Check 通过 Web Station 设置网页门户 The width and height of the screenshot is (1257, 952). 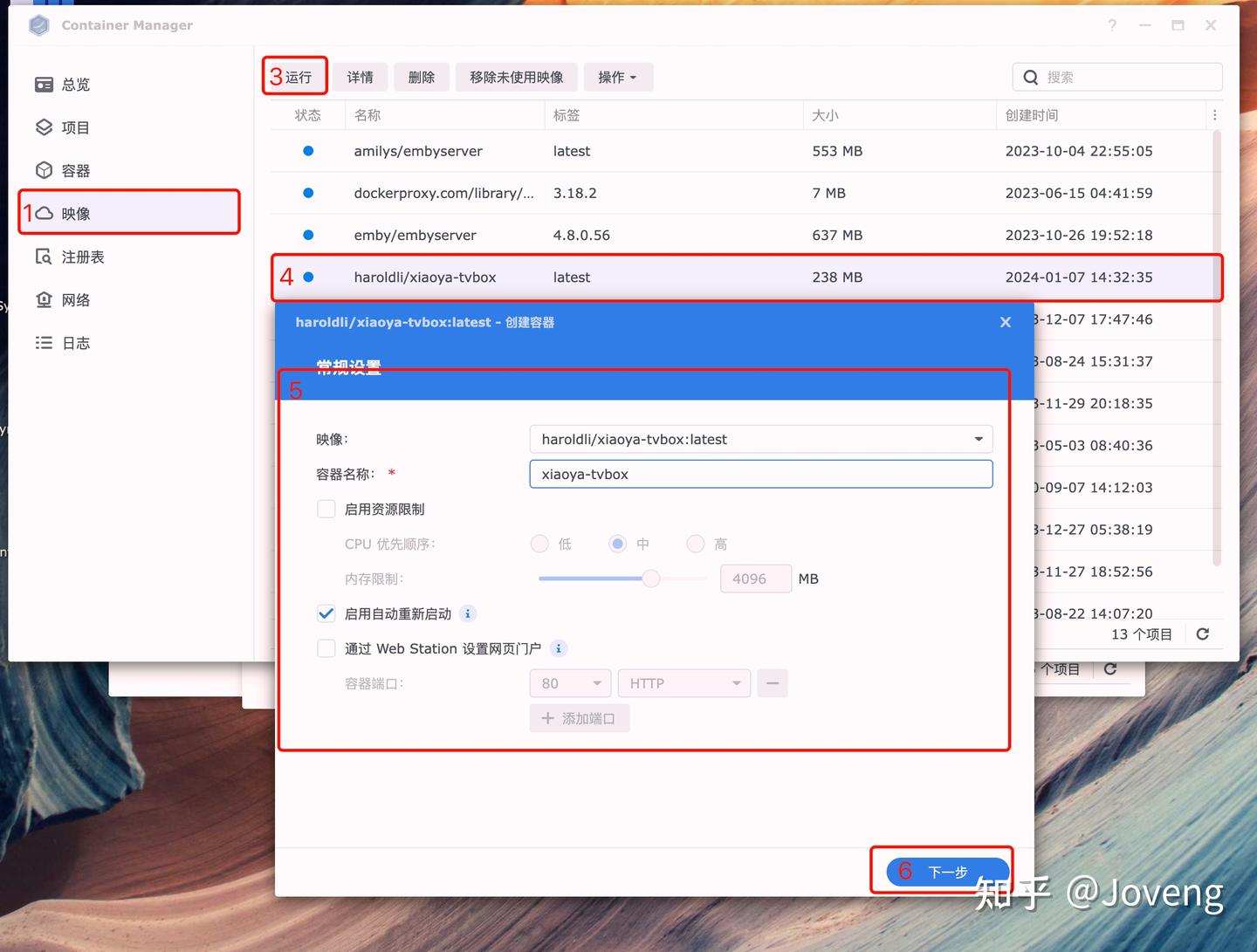click(326, 648)
